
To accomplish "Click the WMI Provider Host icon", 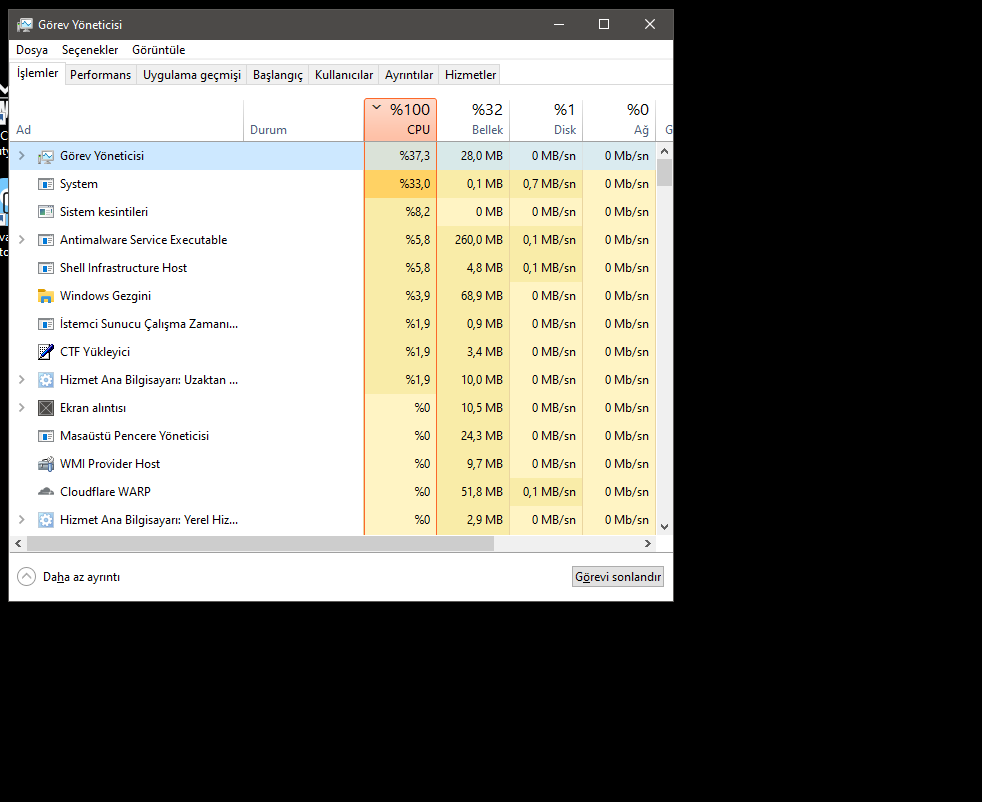I will (x=46, y=464).
